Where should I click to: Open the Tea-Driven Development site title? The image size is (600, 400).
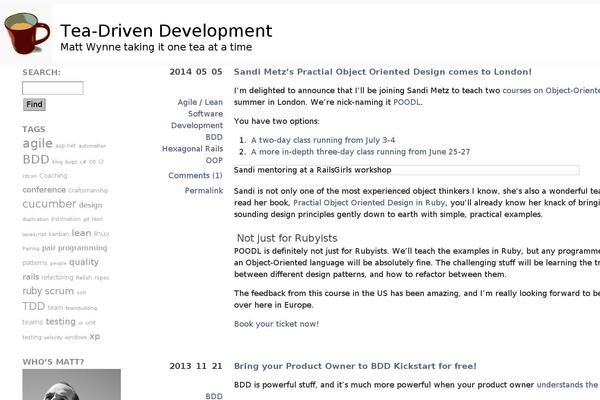coord(166,31)
